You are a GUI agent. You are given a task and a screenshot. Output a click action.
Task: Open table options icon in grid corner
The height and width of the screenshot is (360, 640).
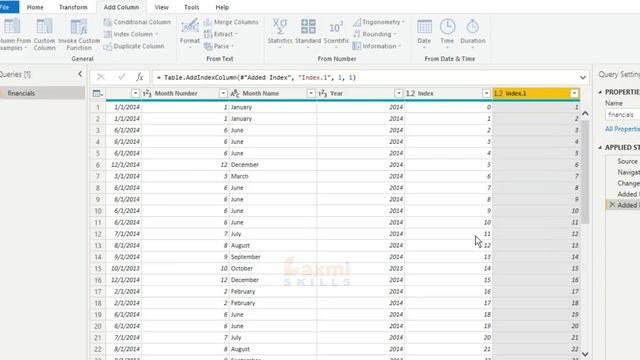(x=98, y=93)
